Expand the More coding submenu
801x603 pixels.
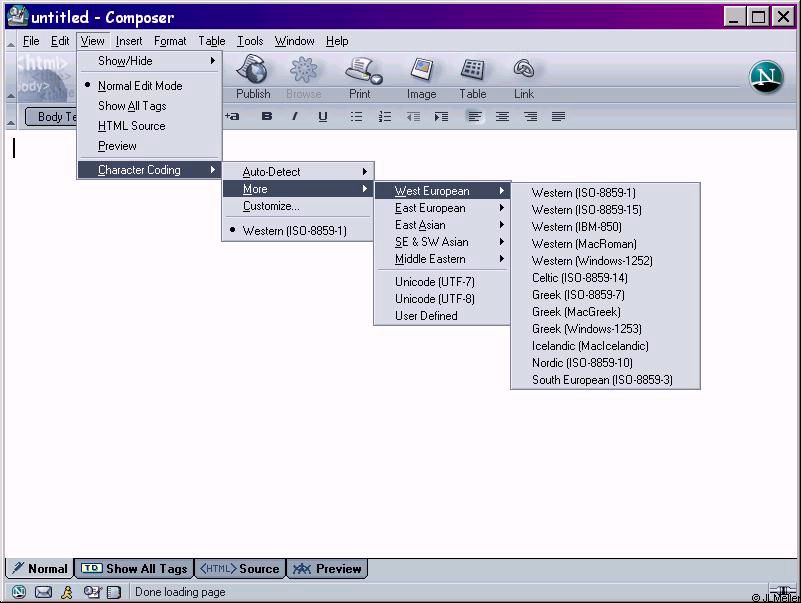[298, 189]
